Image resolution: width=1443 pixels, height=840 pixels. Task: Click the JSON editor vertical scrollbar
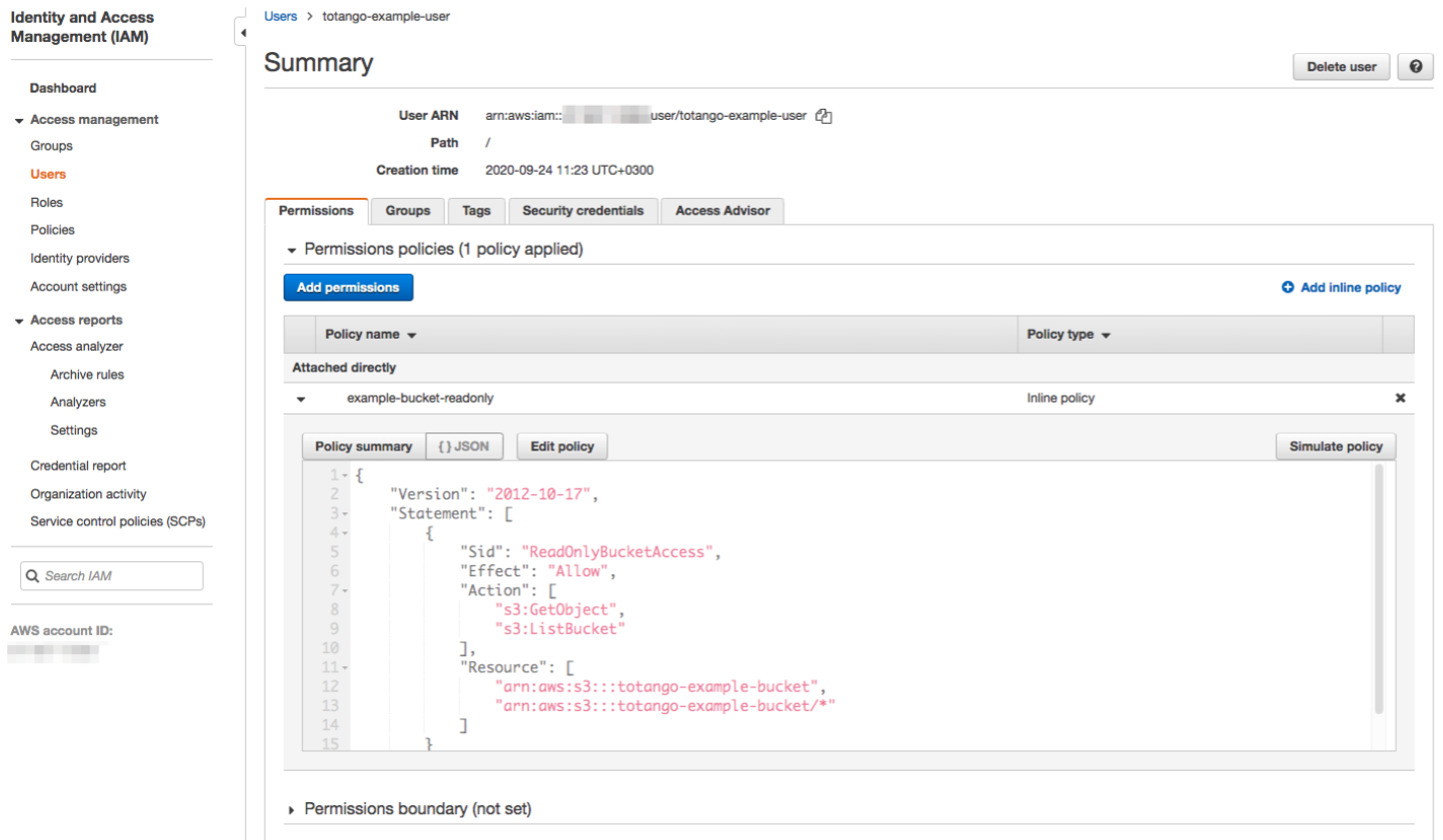click(1378, 589)
